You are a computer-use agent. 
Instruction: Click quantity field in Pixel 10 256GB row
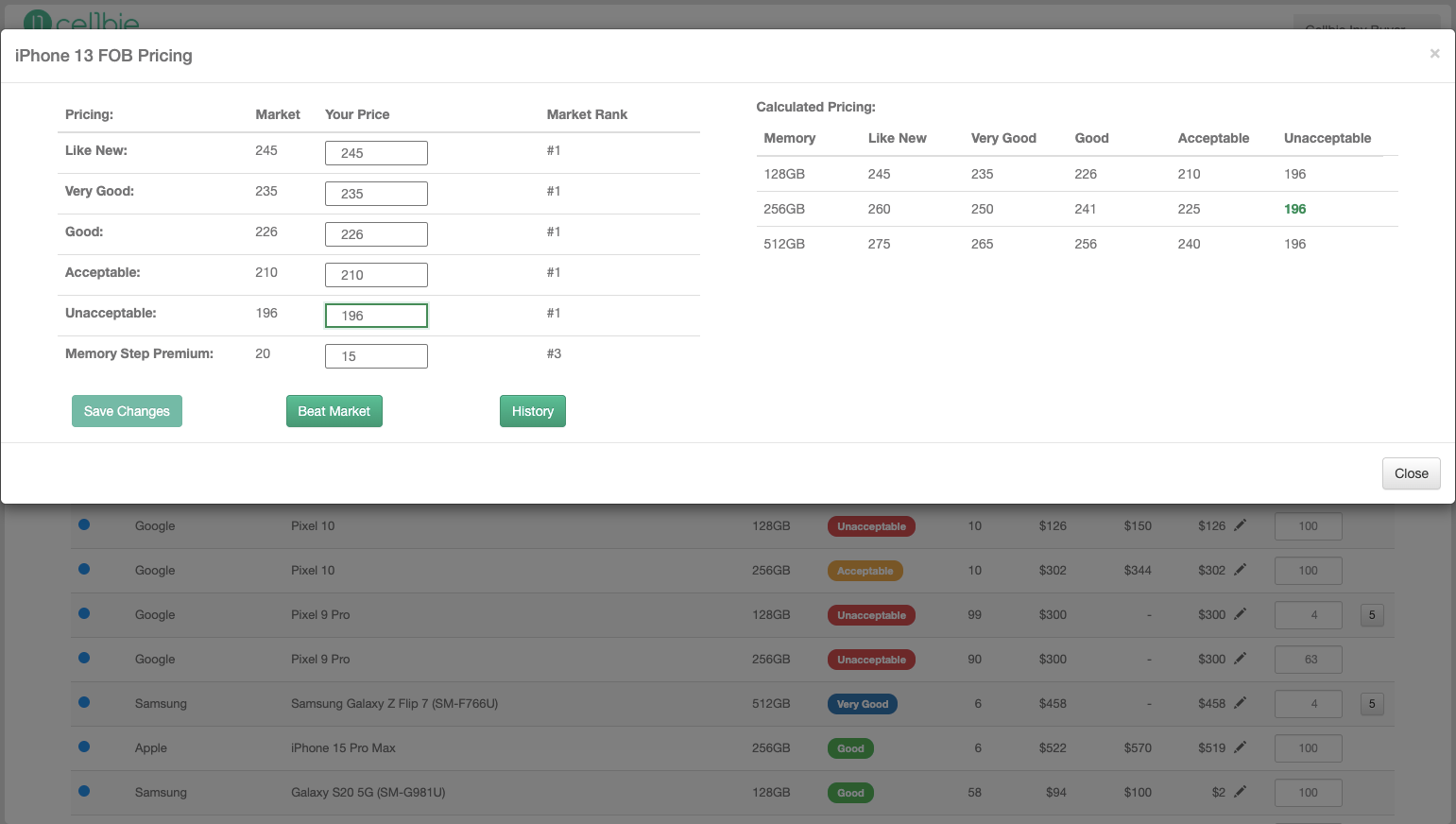(x=1309, y=571)
